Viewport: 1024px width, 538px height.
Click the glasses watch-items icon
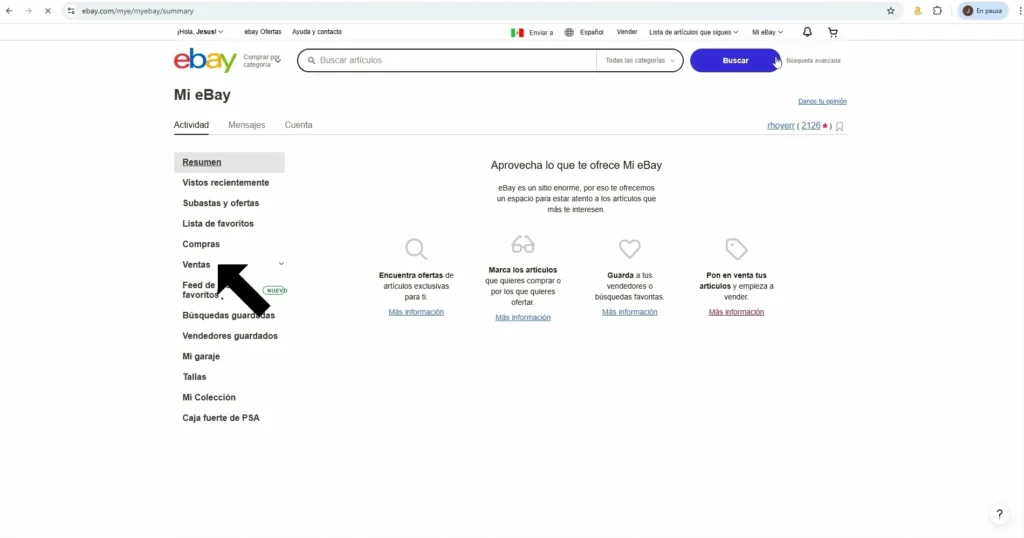pyautogui.click(x=522, y=244)
